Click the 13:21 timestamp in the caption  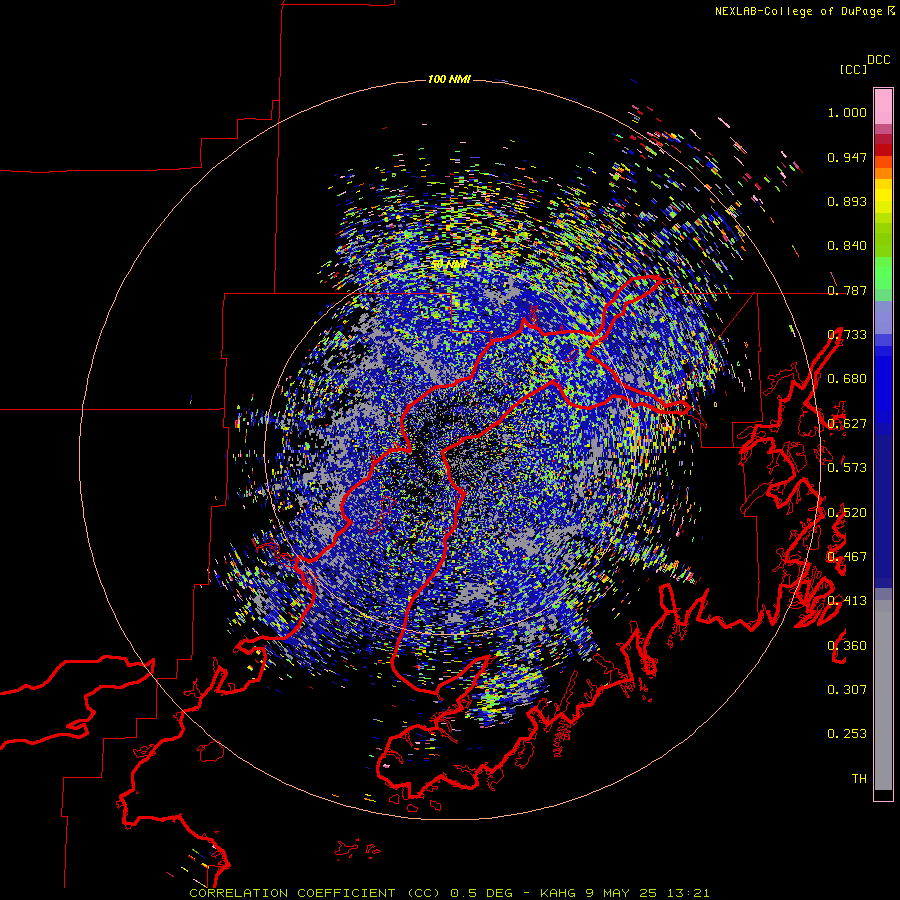pyautogui.click(x=688, y=893)
